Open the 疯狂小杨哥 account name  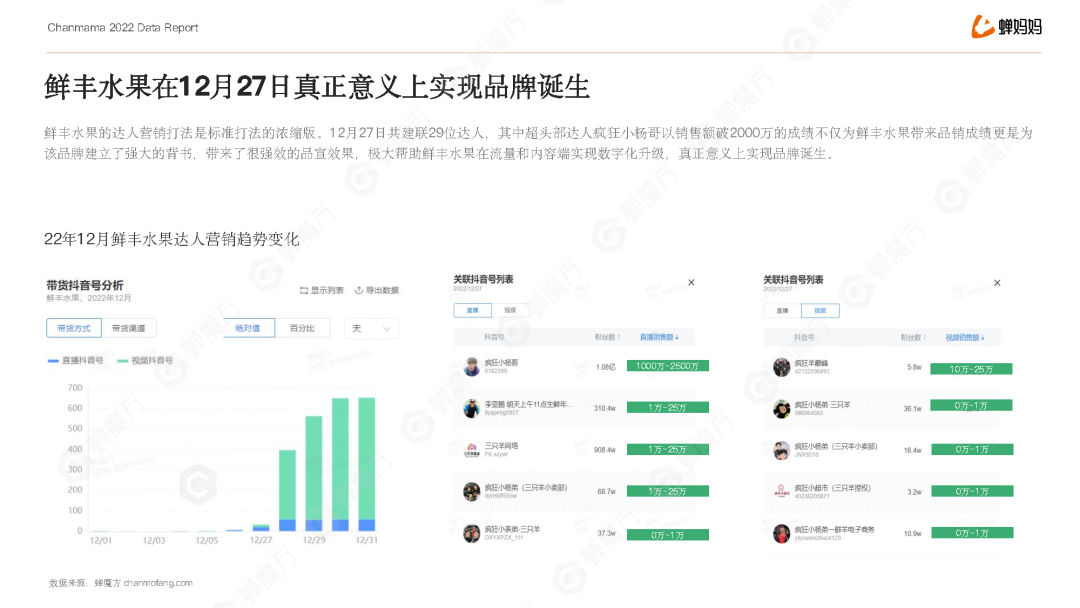click(501, 362)
